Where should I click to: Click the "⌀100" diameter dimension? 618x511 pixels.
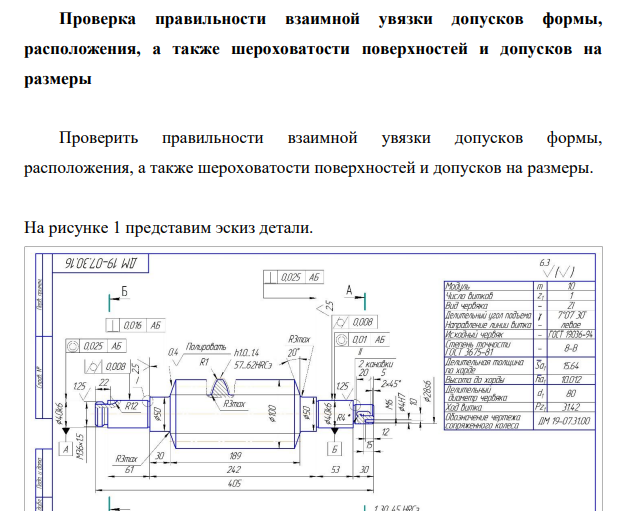(272, 413)
